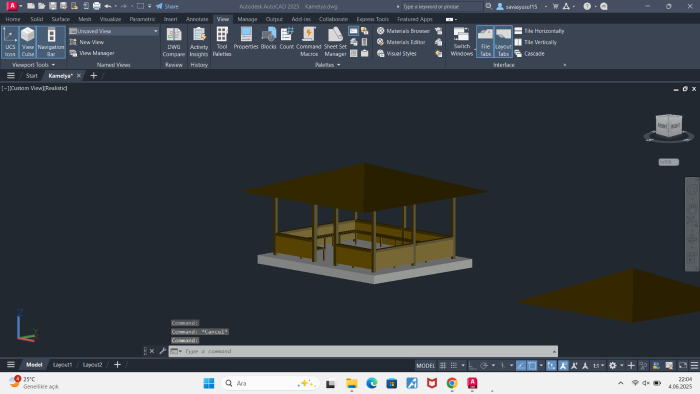Open the Blocks palette

tap(268, 38)
